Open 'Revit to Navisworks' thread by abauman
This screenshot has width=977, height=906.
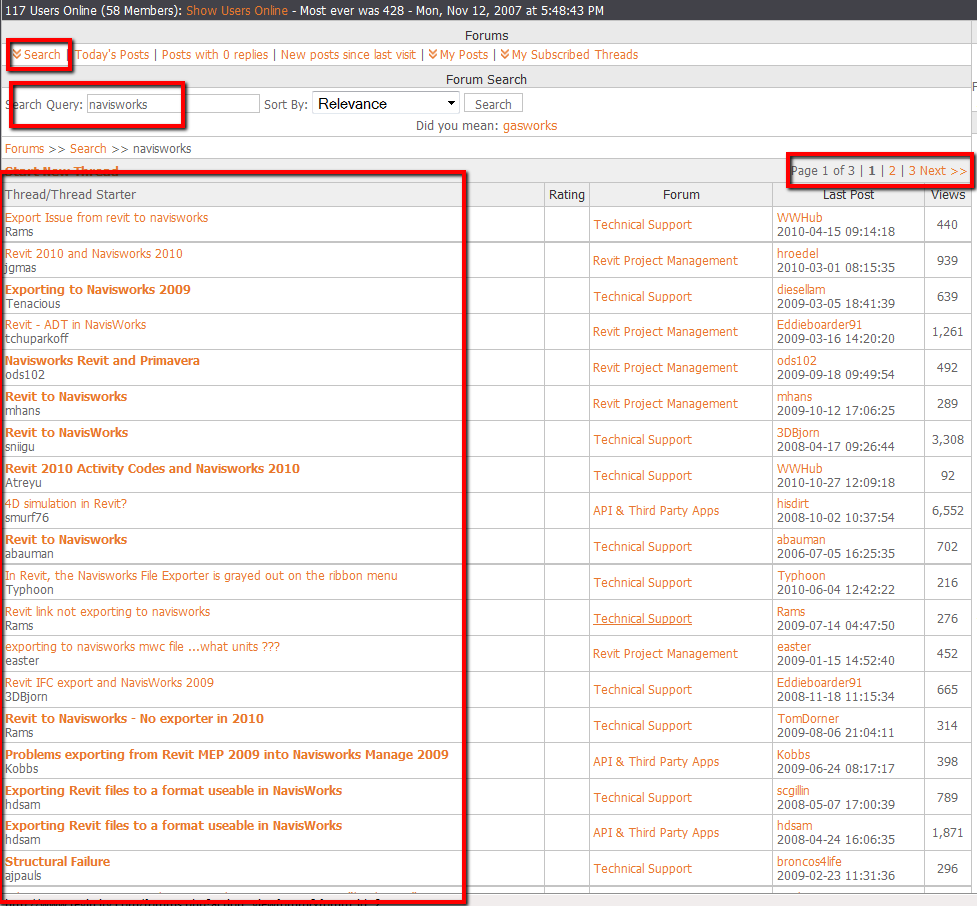click(66, 540)
